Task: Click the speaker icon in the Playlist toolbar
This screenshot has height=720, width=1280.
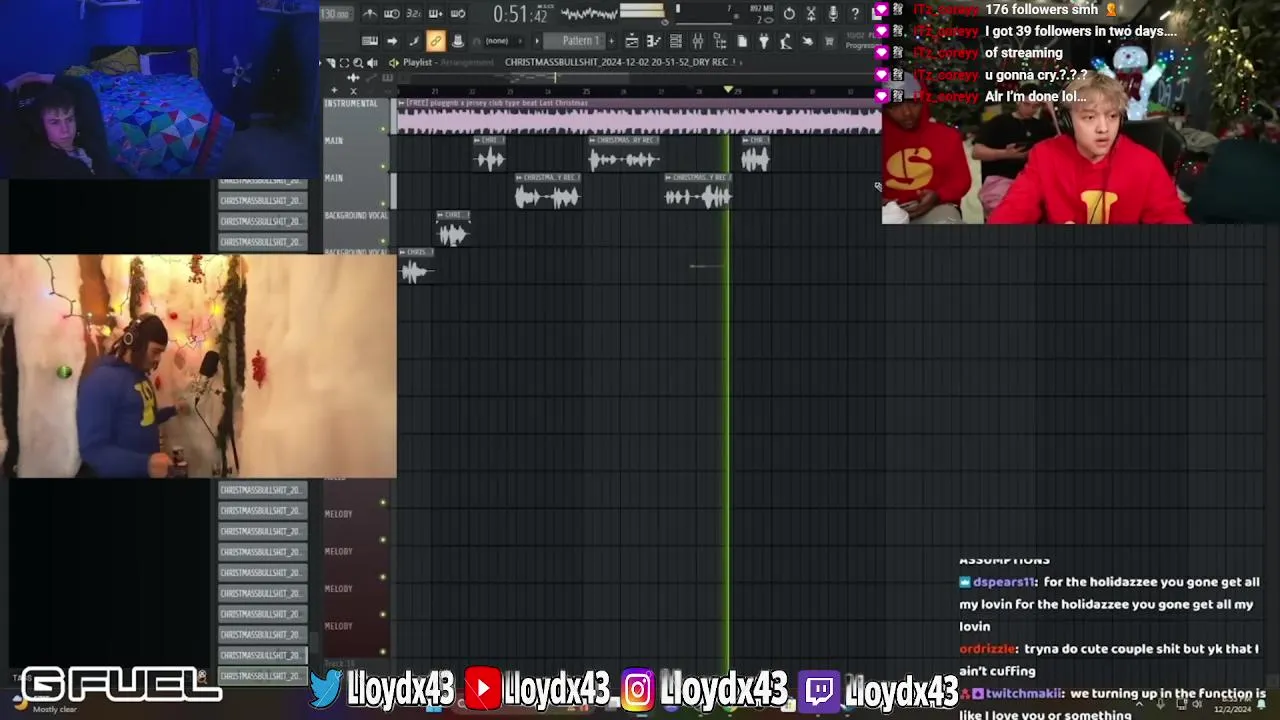Action: [372, 63]
